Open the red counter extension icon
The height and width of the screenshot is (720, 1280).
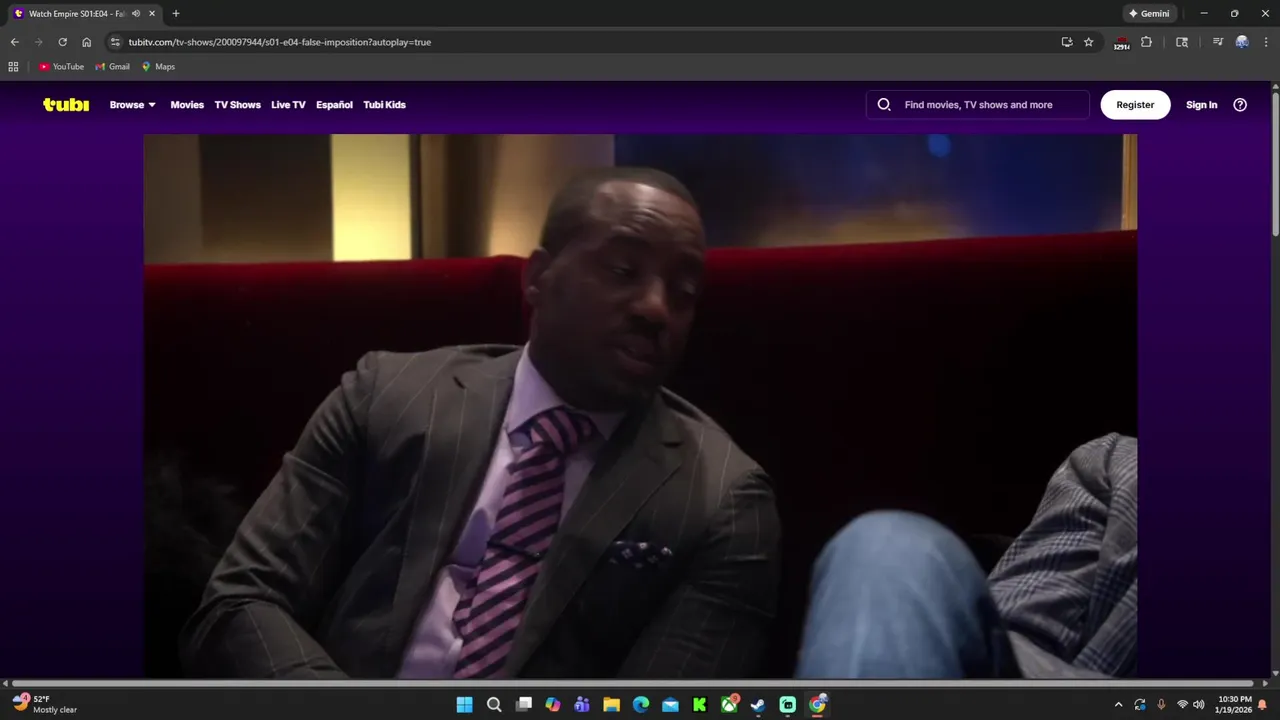pos(1122,42)
